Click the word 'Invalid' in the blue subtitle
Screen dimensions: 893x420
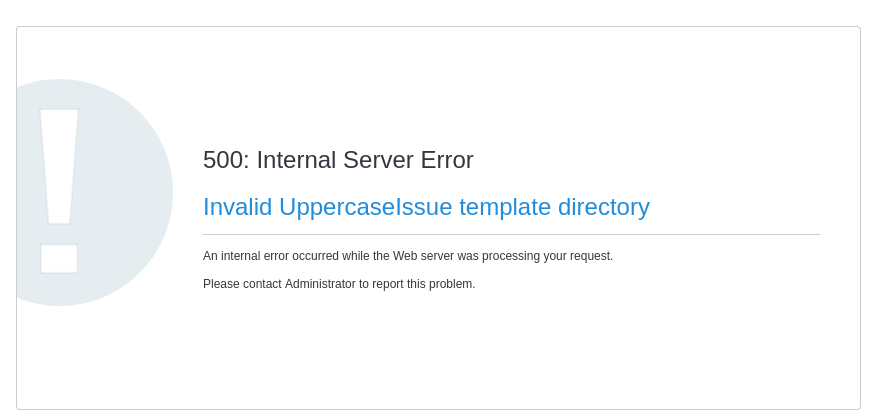pos(237,207)
